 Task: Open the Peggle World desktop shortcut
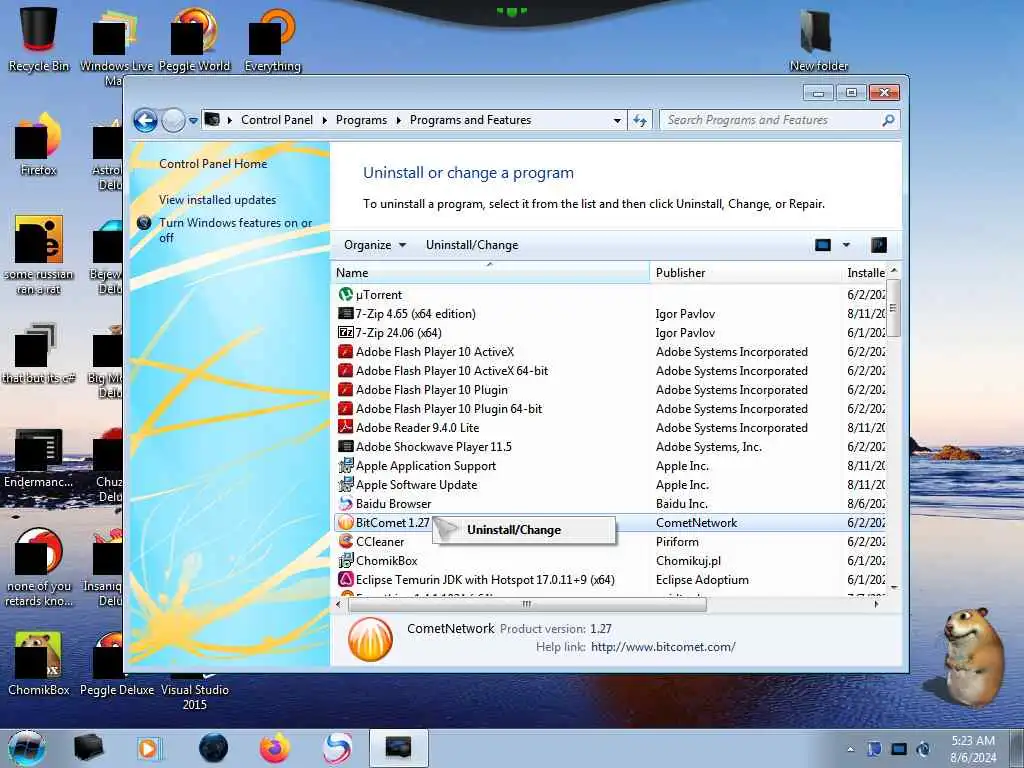(194, 39)
